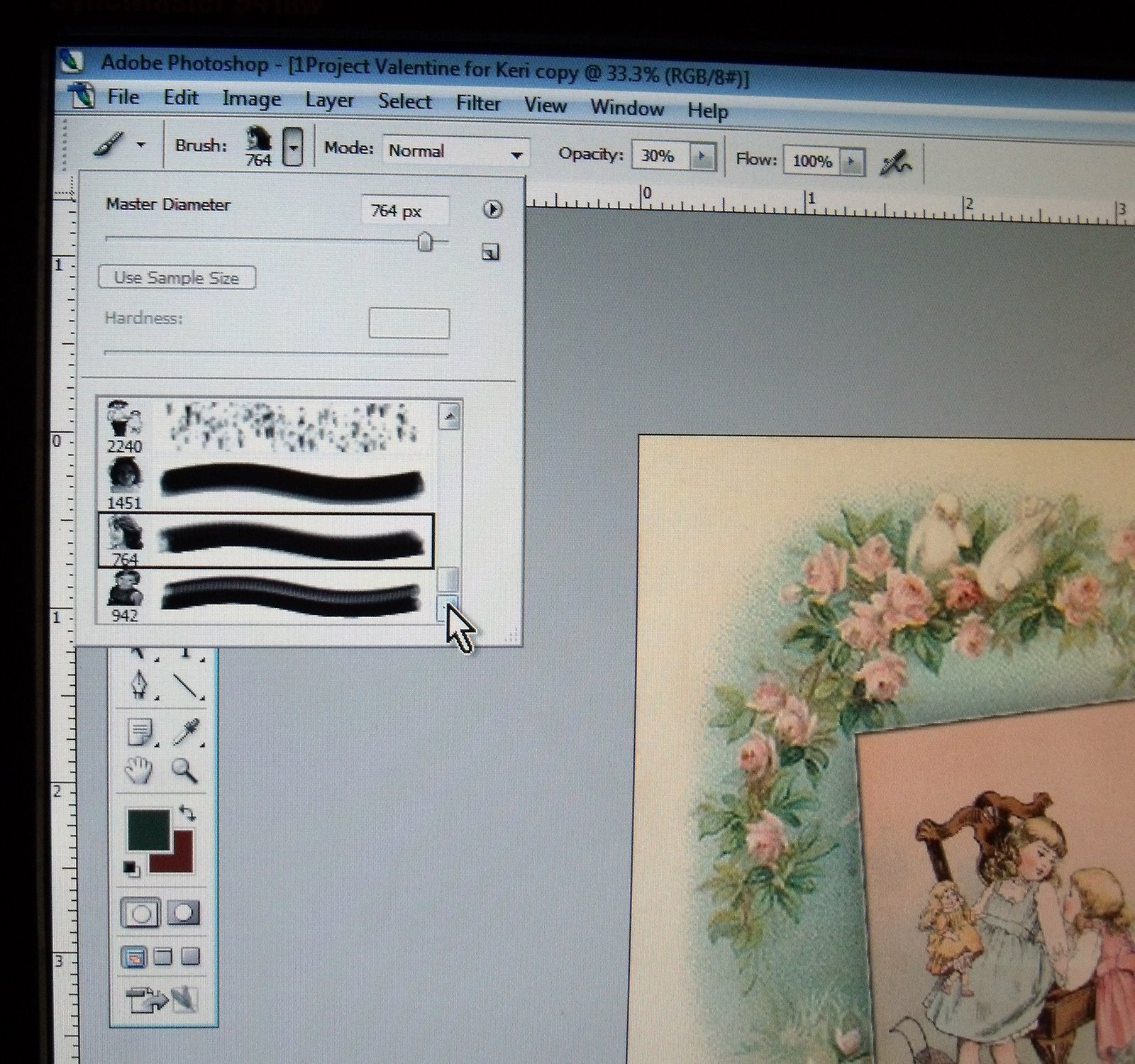This screenshot has height=1064, width=1135.
Task: Enable the airbrush option in options bar
Action: 895,164
